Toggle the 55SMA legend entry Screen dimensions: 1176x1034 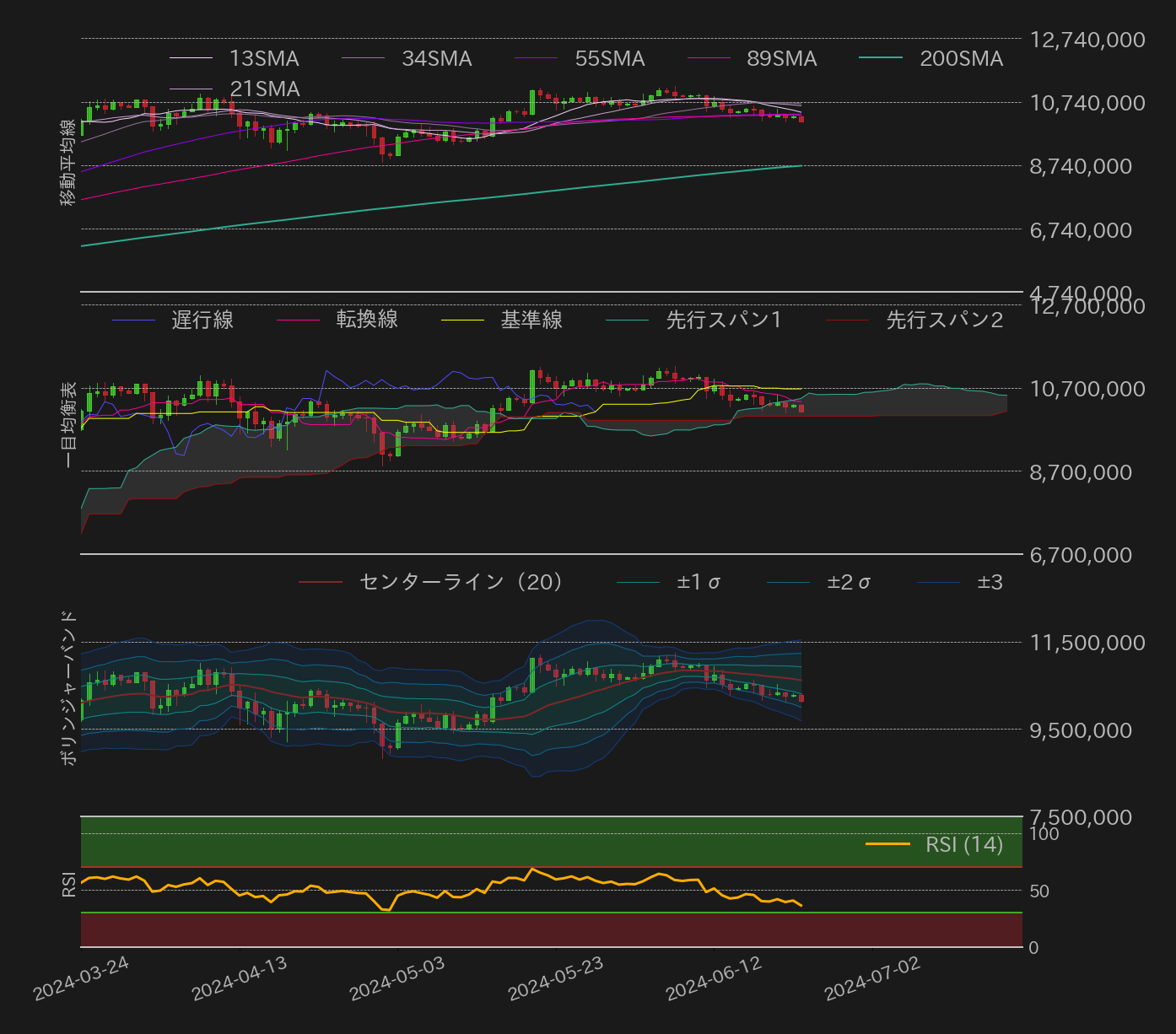580,58
